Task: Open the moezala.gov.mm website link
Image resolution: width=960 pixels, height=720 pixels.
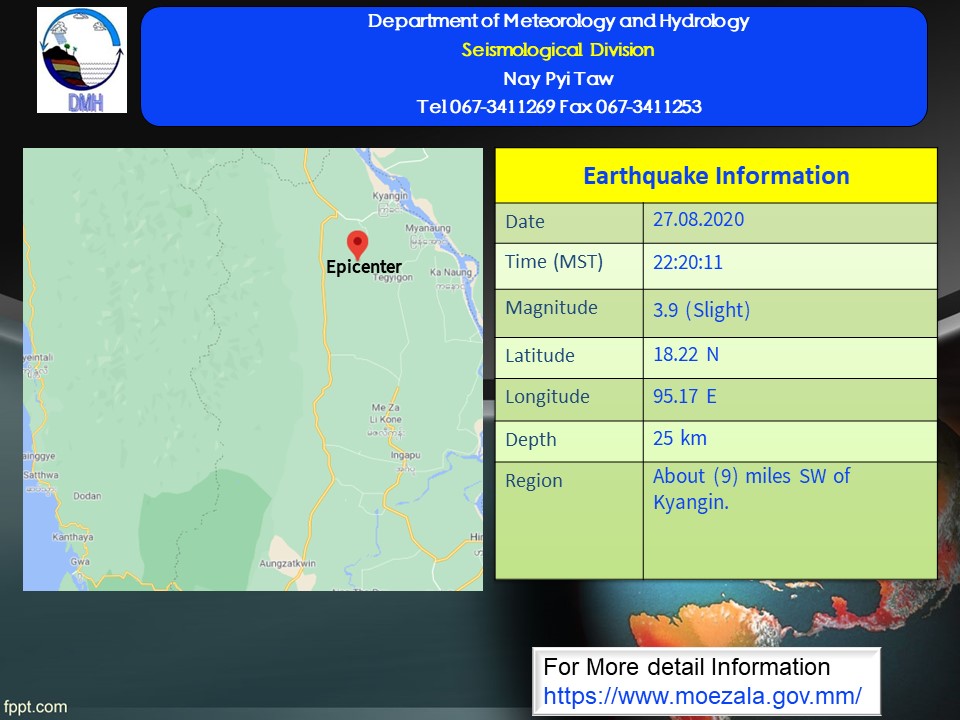Action: 702,695
